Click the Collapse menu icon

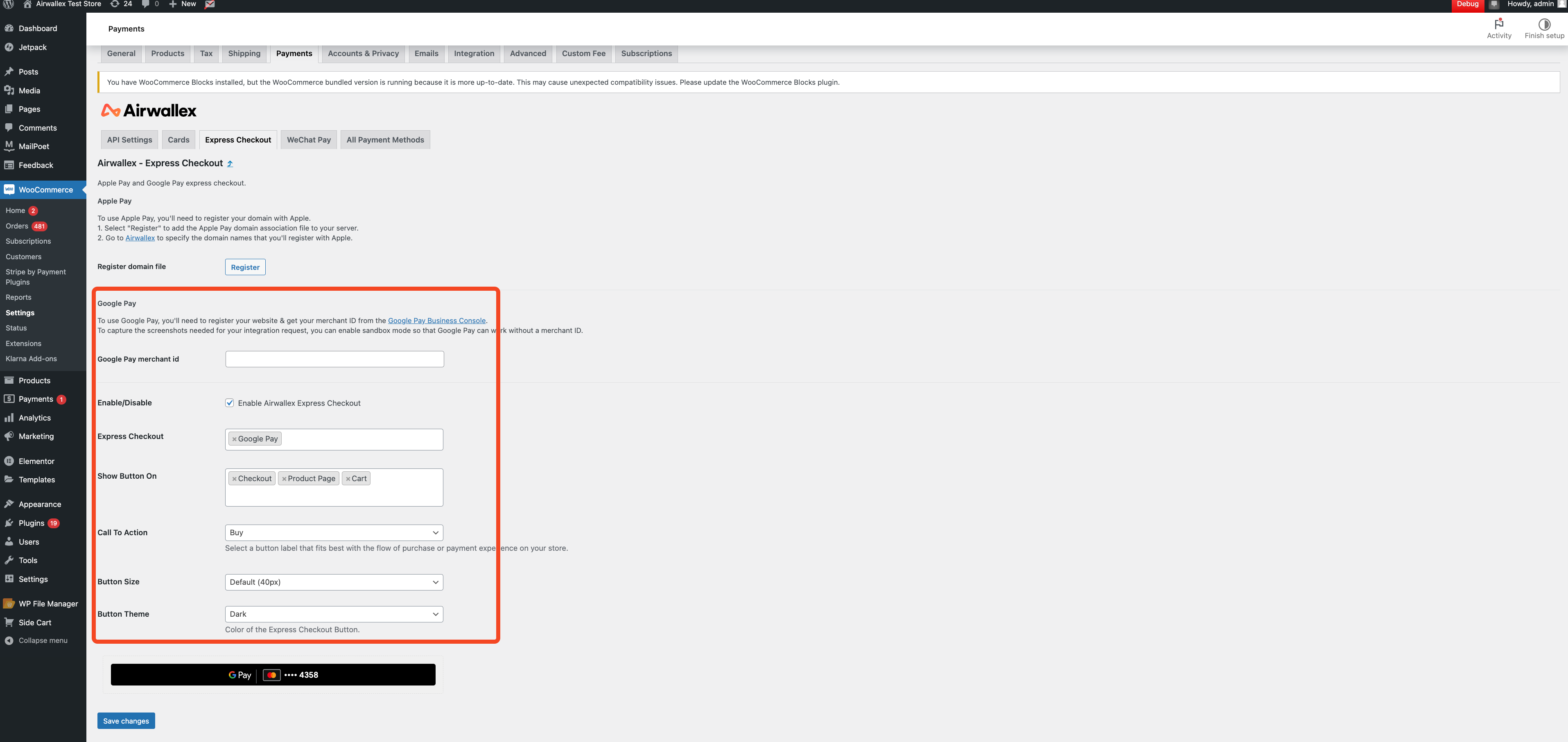coord(9,640)
